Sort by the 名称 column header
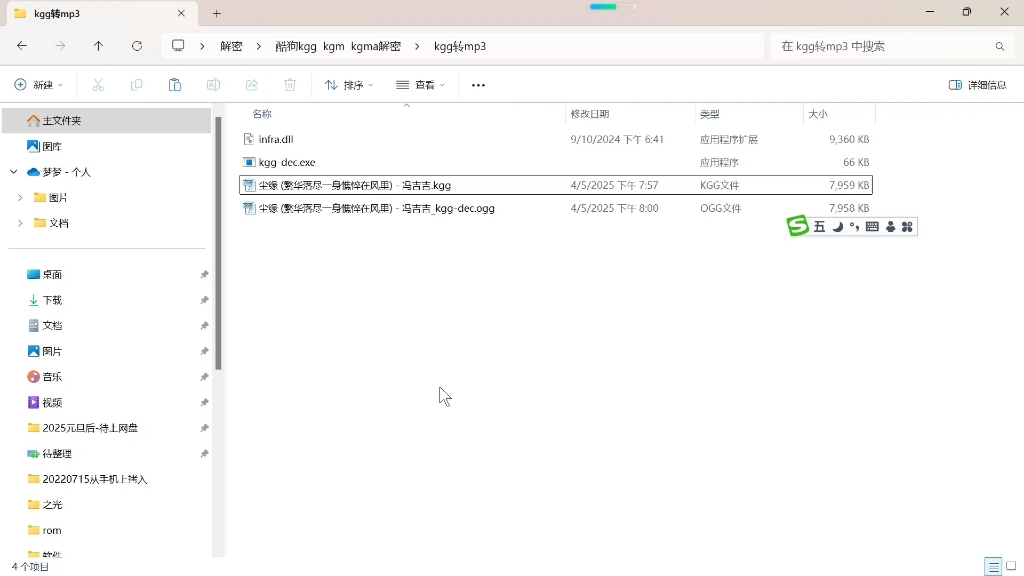Screen dimensions: 1024x576 [x=262, y=114]
